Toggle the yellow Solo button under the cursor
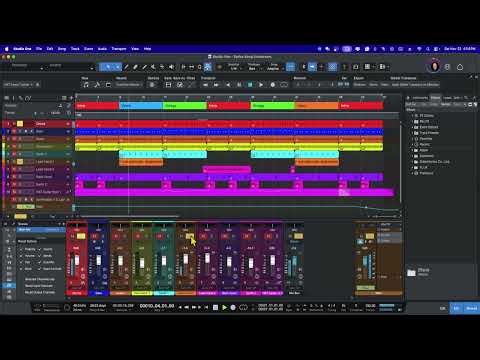 [190, 236]
